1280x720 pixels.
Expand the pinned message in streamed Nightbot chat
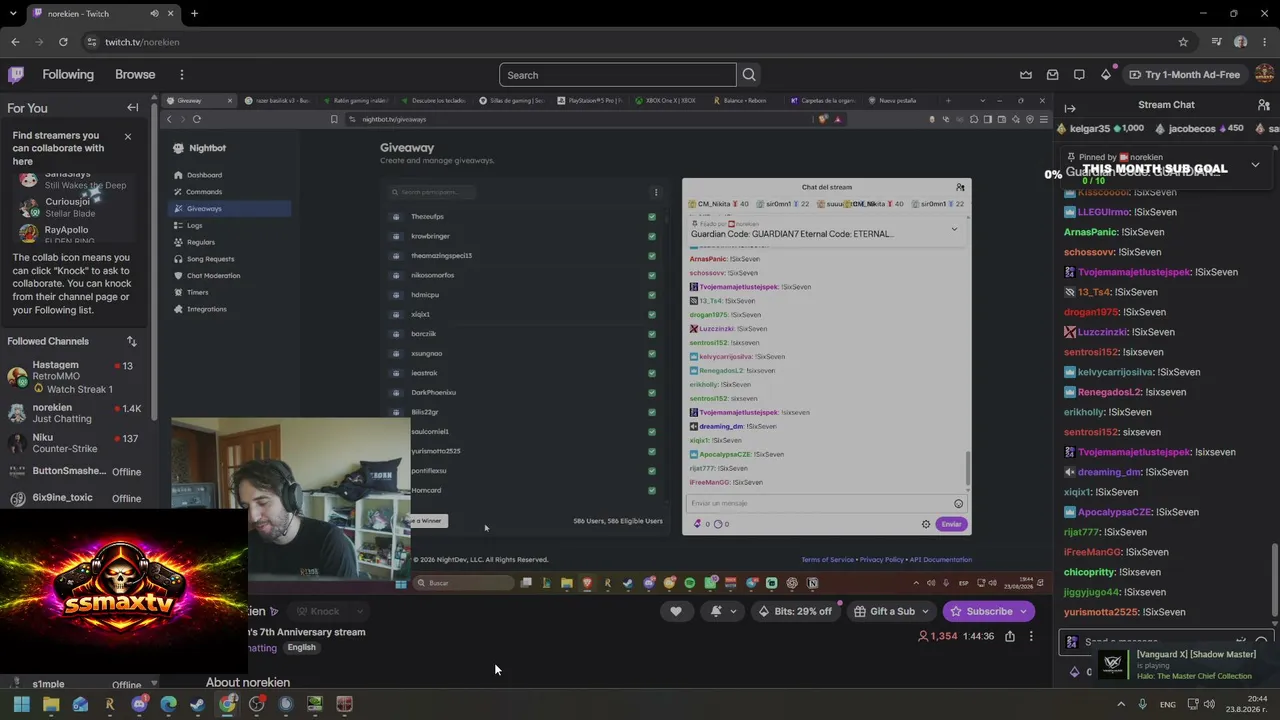(x=954, y=229)
